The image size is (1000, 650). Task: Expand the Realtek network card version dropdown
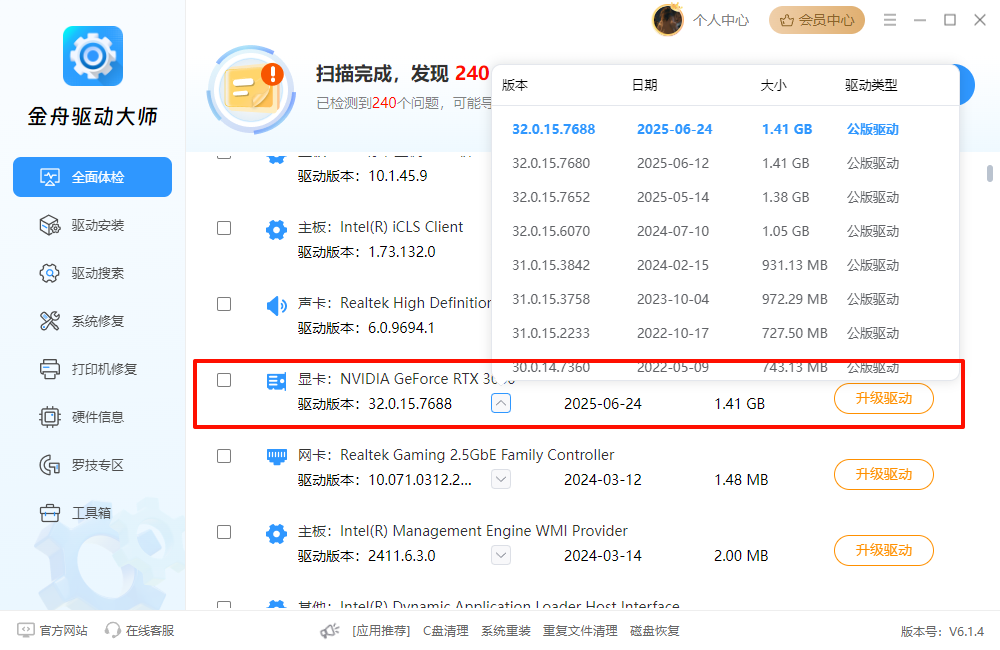point(500,478)
